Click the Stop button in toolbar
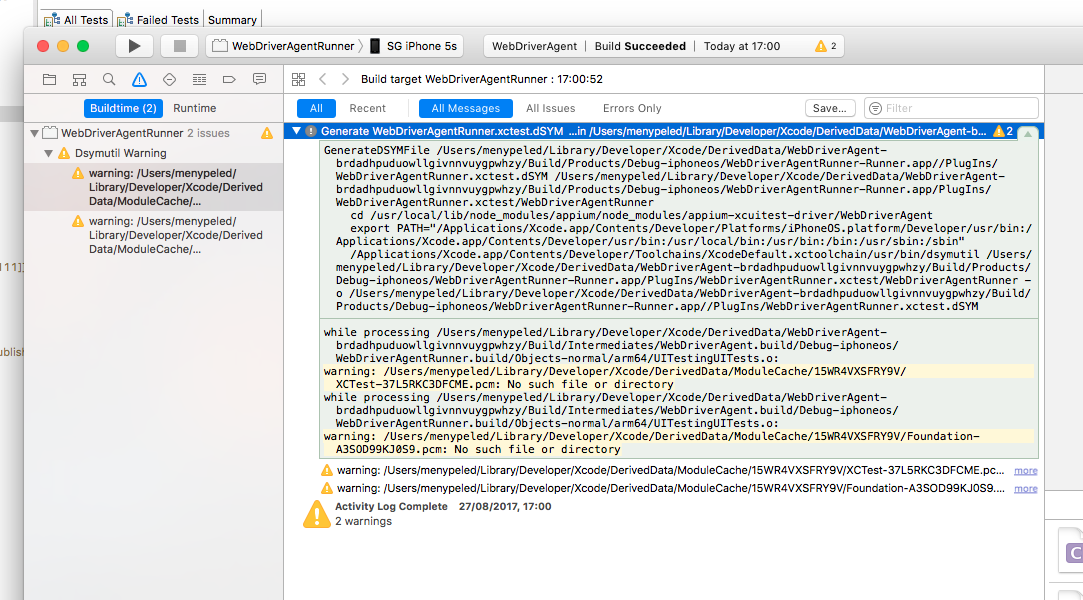1083x600 pixels. (x=180, y=46)
